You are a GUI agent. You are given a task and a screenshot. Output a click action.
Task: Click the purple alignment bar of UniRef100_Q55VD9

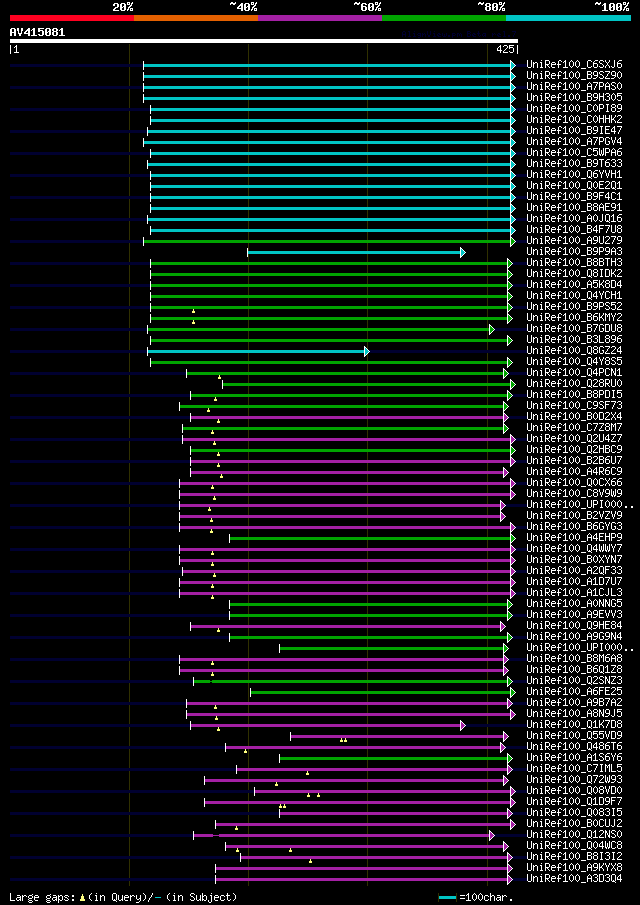point(399,736)
